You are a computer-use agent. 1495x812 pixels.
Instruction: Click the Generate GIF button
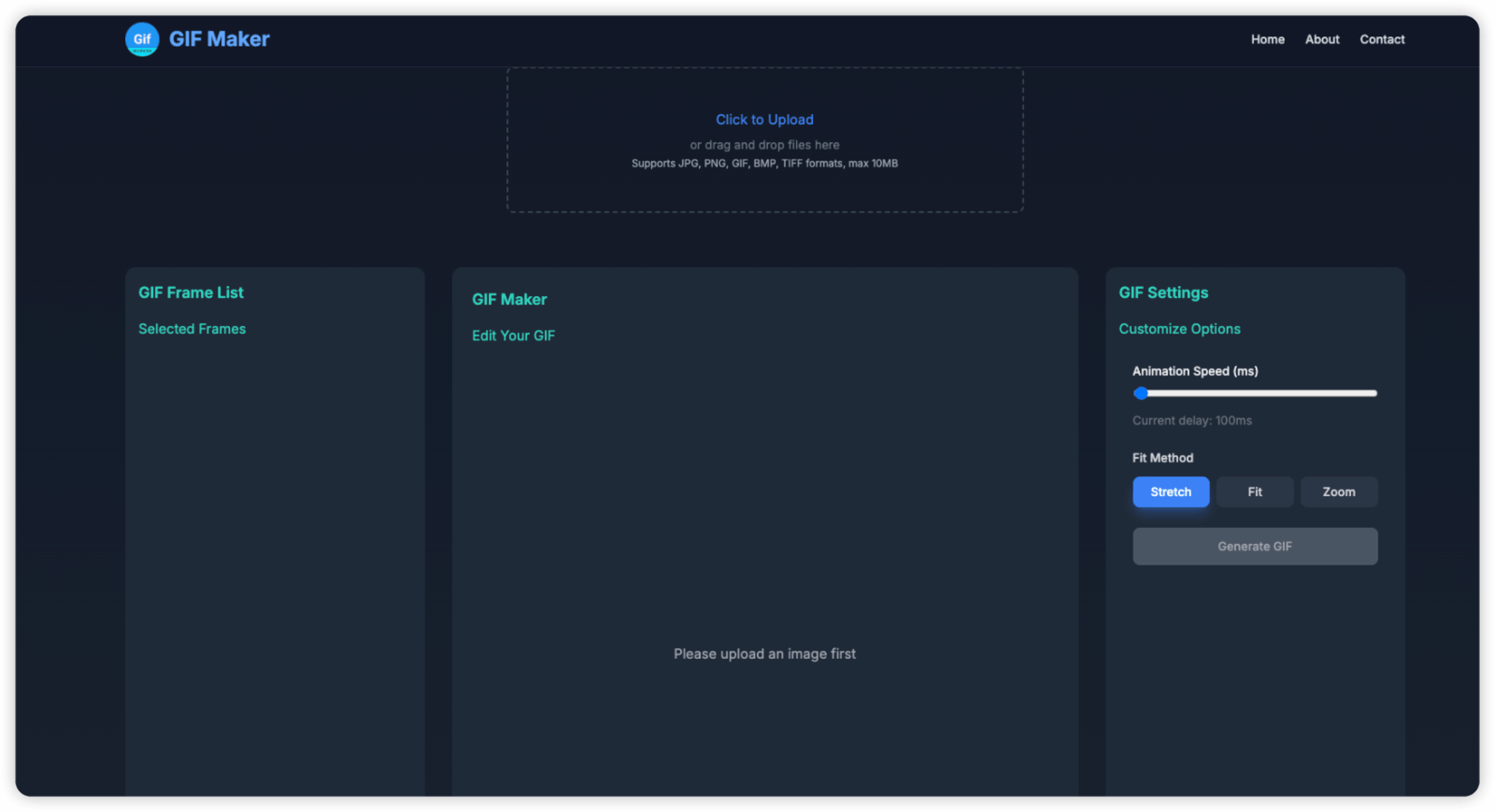[x=1255, y=547]
